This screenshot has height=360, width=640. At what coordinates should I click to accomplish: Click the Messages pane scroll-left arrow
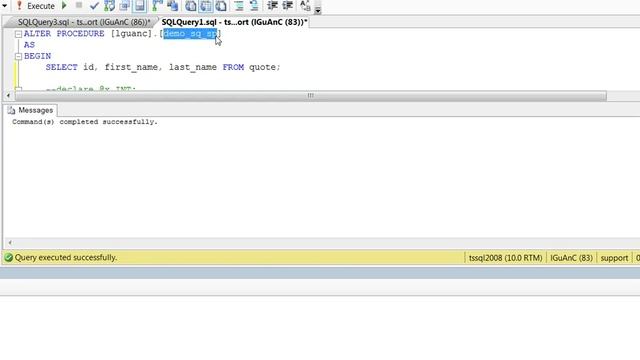tap(10, 242)
